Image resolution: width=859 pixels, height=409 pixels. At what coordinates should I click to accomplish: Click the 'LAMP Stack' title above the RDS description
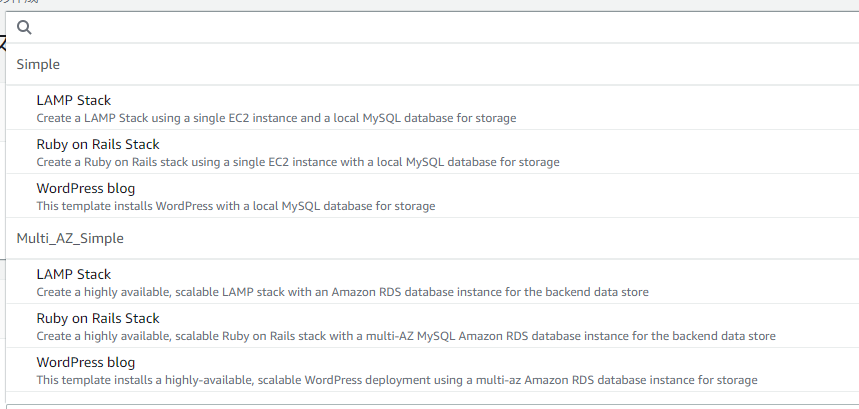73,274
